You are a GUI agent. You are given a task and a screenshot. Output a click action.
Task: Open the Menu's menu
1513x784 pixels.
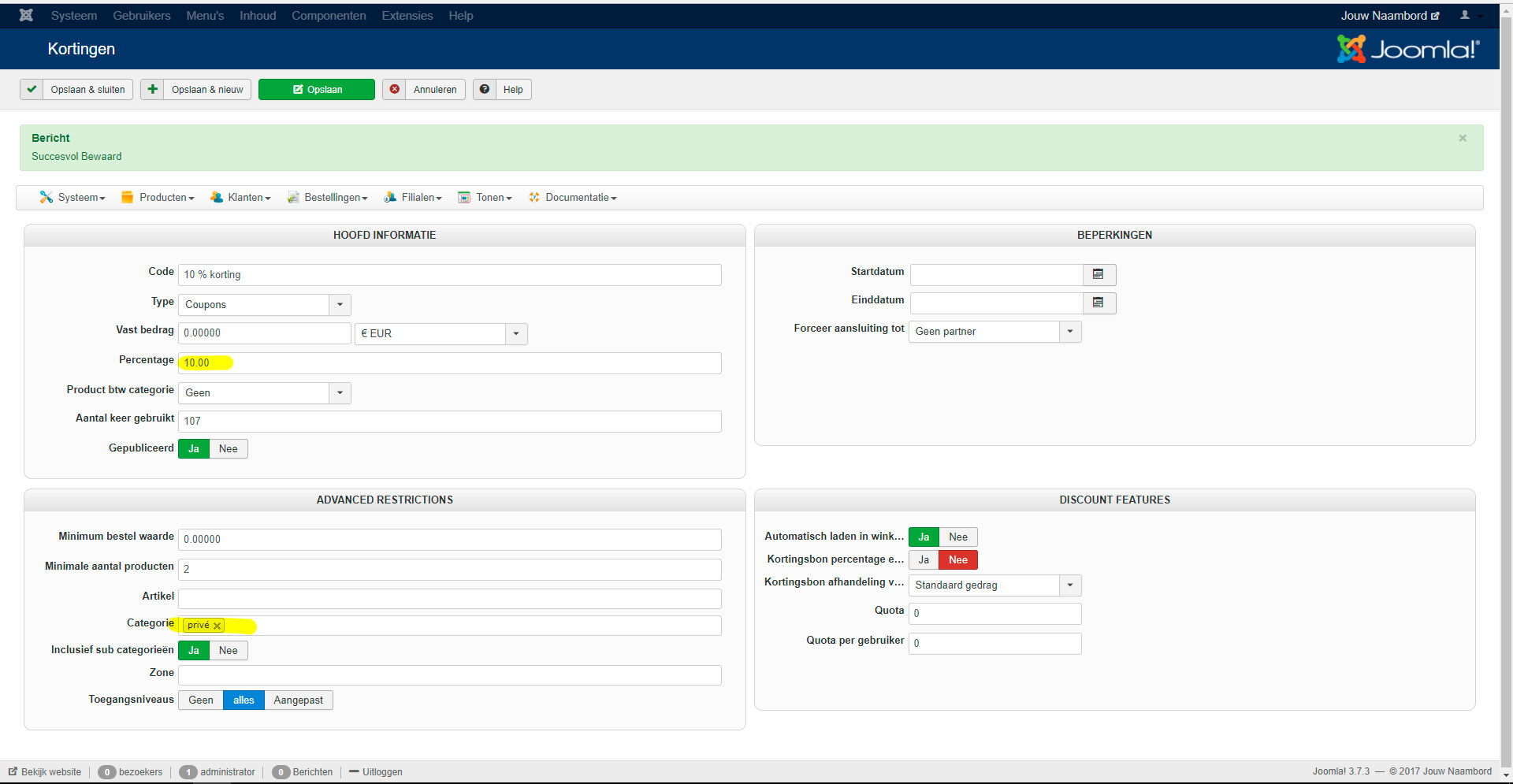point(205,16)
